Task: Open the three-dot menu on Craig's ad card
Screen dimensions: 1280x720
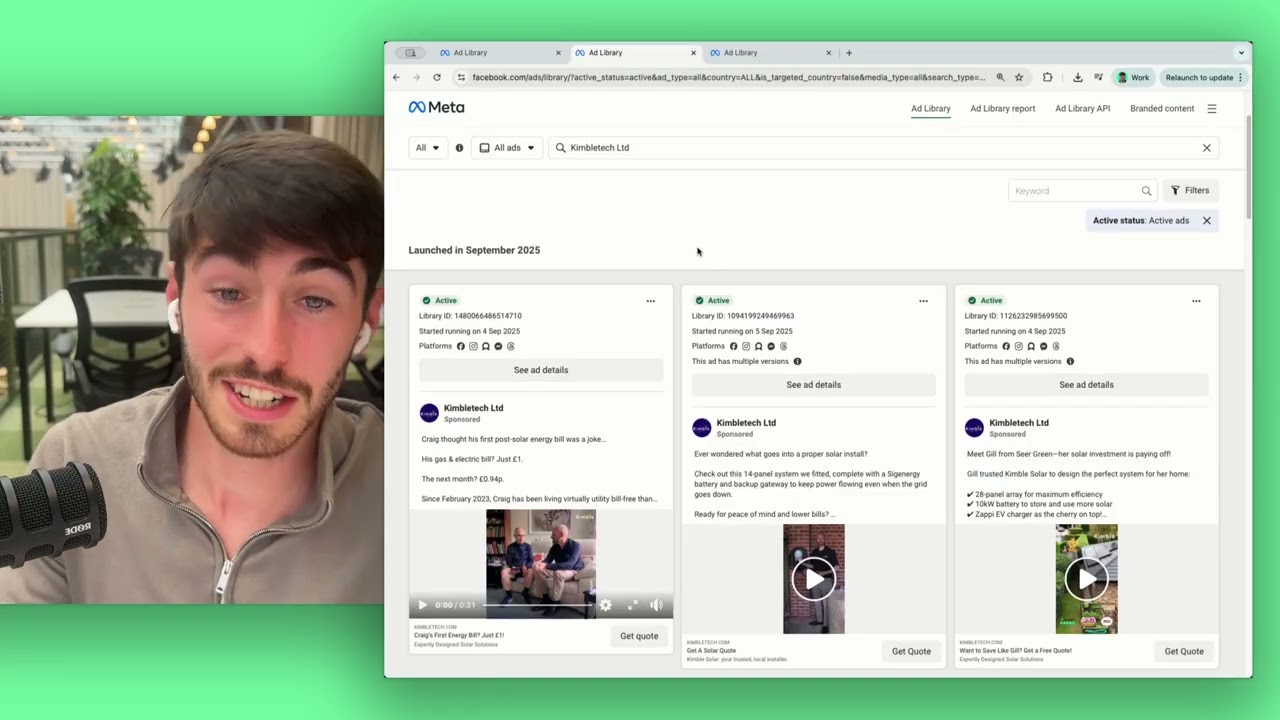Action: (x=650, y=301)
